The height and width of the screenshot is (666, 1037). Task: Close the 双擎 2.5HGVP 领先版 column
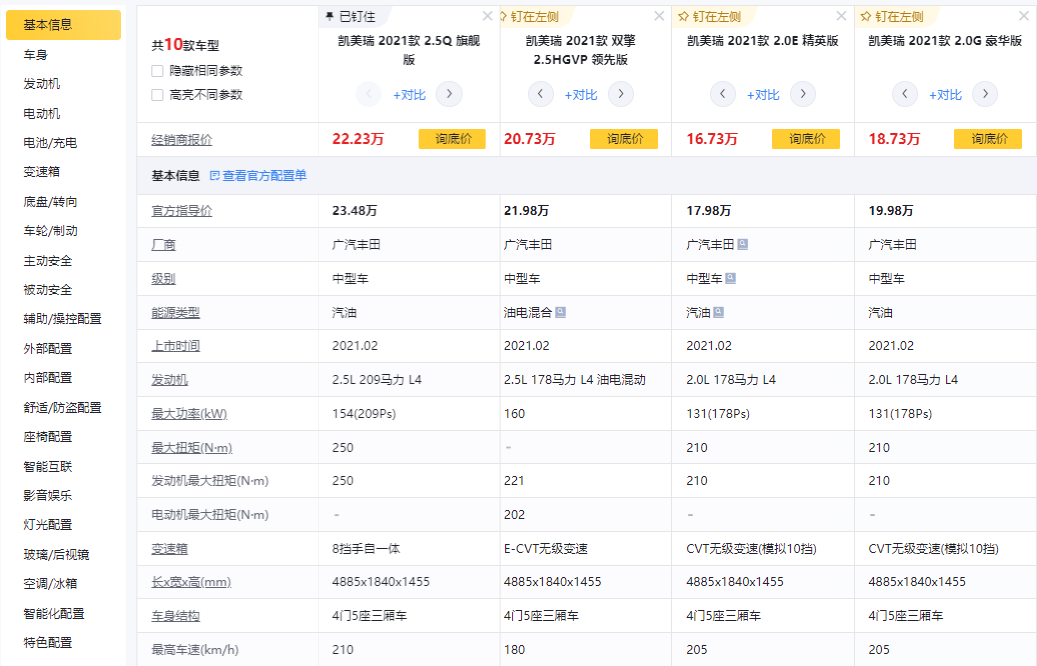pyautogui.click(x=659, y=16)
